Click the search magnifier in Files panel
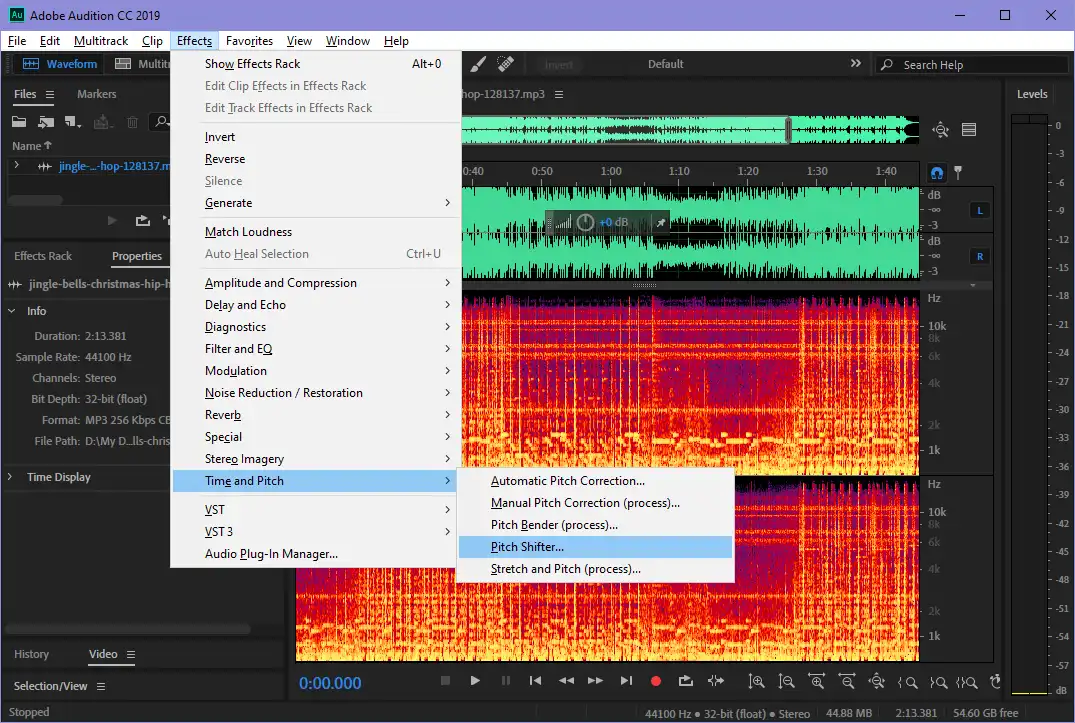 click(161, 122)
